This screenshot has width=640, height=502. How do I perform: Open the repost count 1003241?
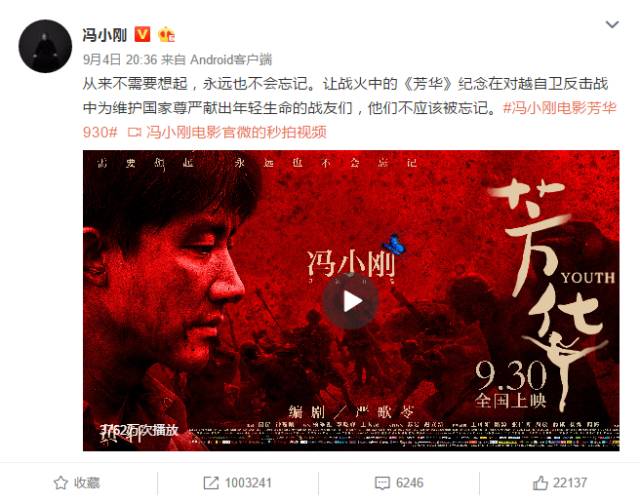(248, 483)
